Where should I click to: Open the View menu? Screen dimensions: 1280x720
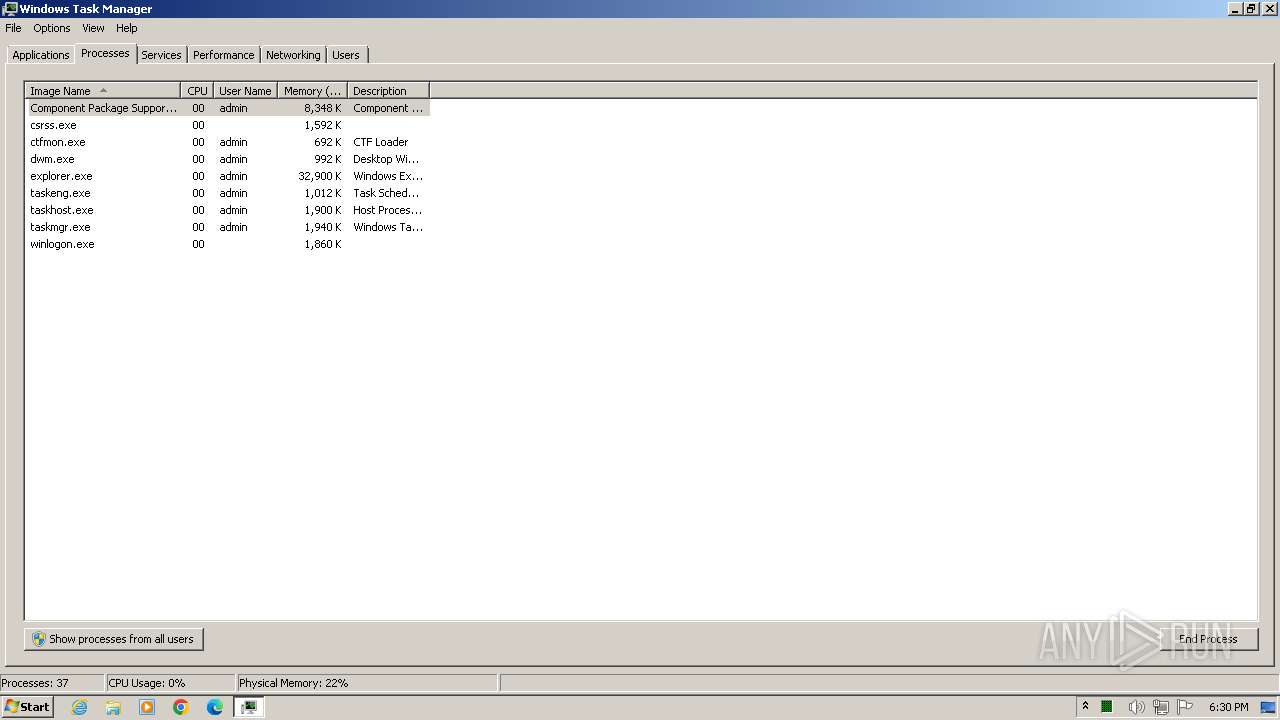coord(93,28)
